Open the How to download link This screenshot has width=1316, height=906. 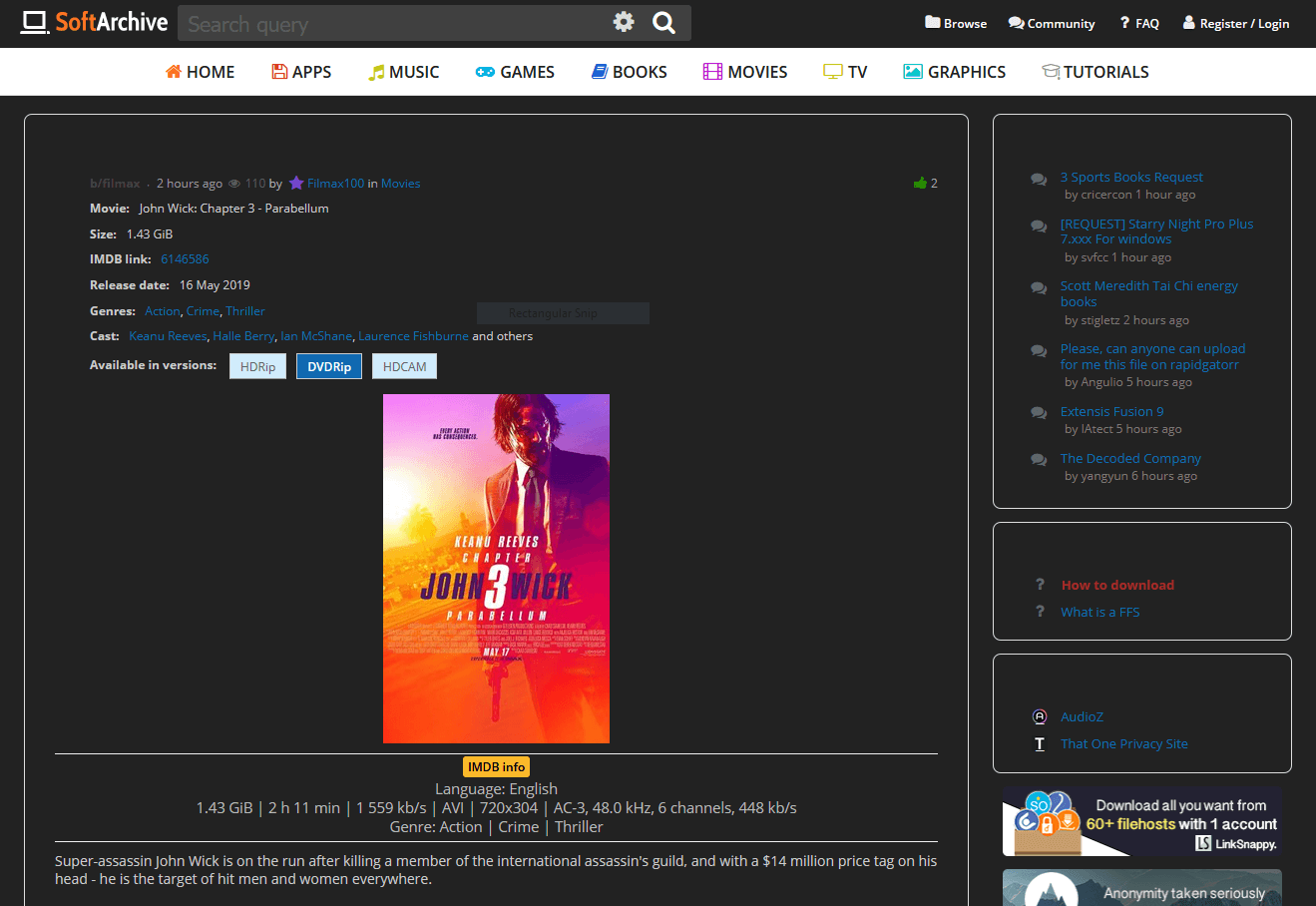[1117, 585]
